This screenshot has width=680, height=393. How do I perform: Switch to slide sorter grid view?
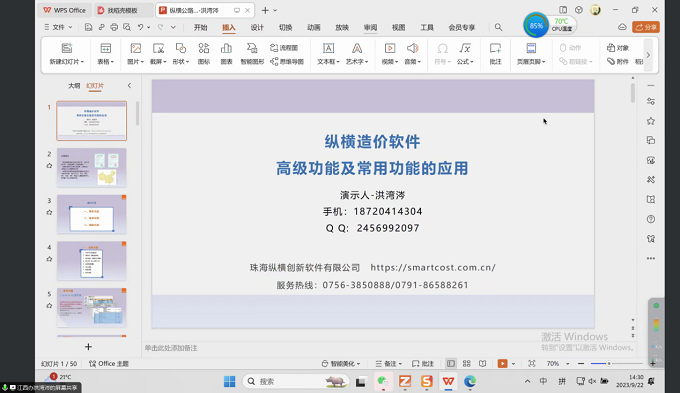(x=467, y=364)
